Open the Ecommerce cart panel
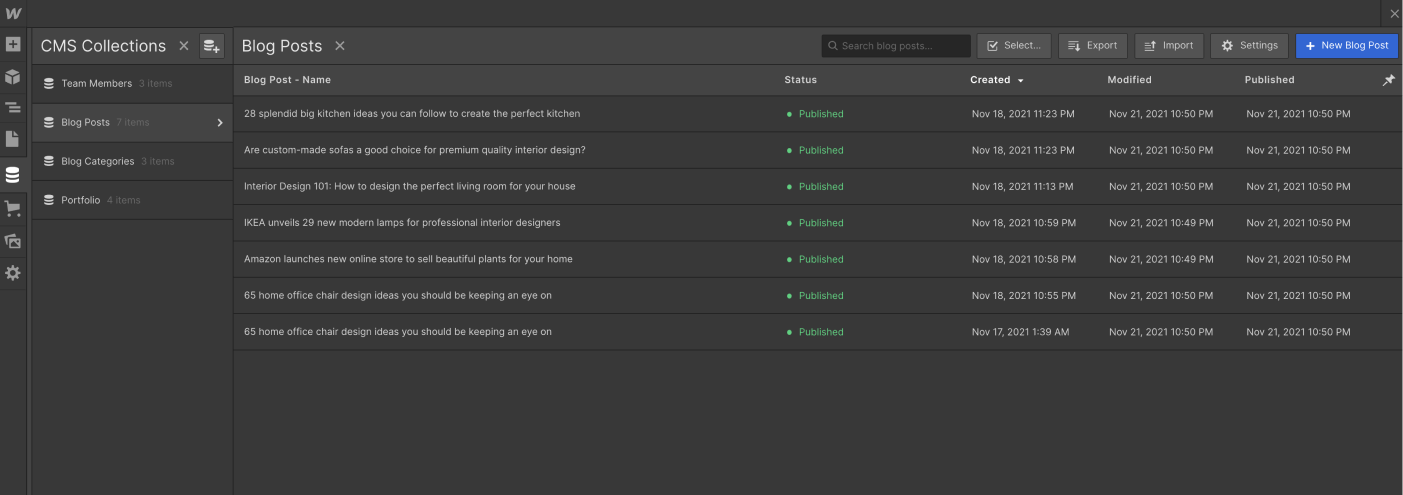Screen dimensions: 1403x495 pos(13,208)
